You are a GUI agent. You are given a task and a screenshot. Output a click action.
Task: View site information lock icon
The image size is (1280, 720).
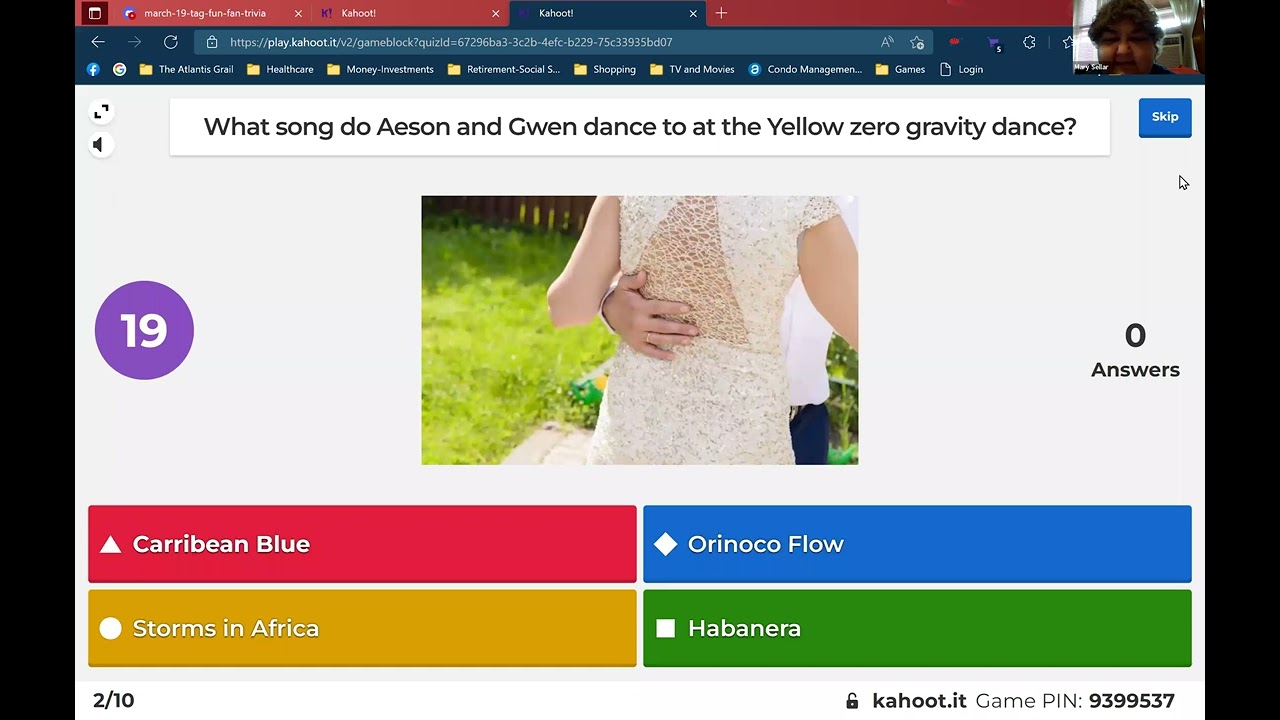point(212,42)
